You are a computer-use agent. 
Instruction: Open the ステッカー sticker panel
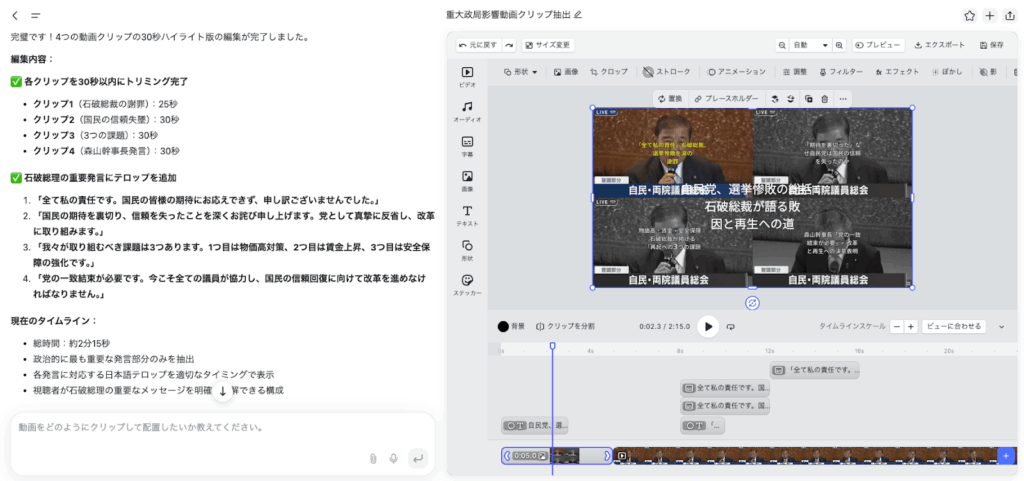coord(467,284)
